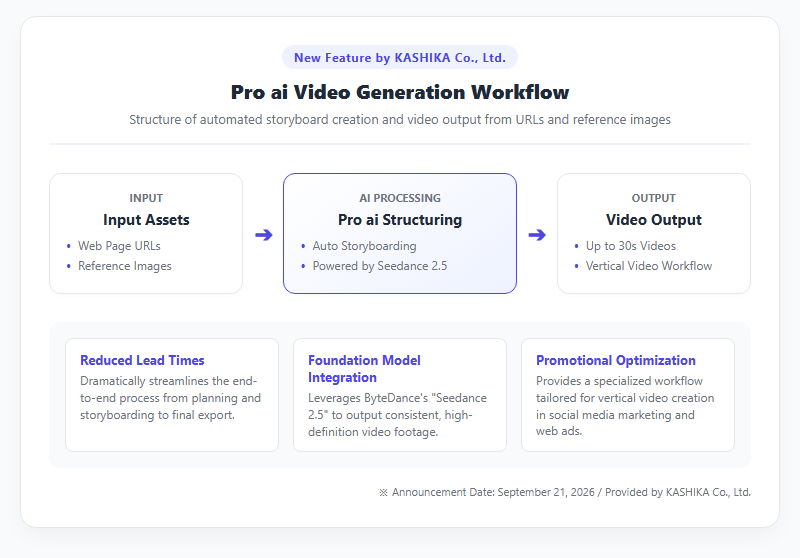This screenshot has height=558, width=800.
Task: Open the Pro ai Structuring card
Action: tap(399, 234)
